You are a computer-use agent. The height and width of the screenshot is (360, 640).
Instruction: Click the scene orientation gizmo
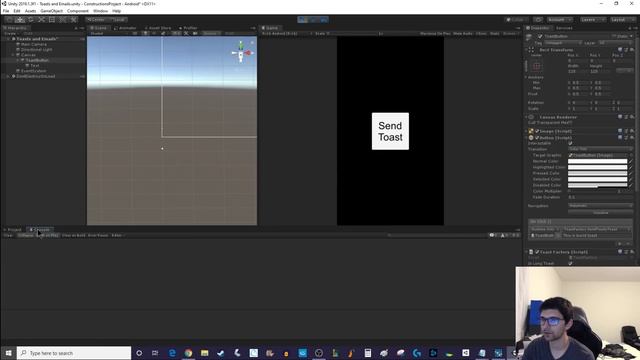241,52
